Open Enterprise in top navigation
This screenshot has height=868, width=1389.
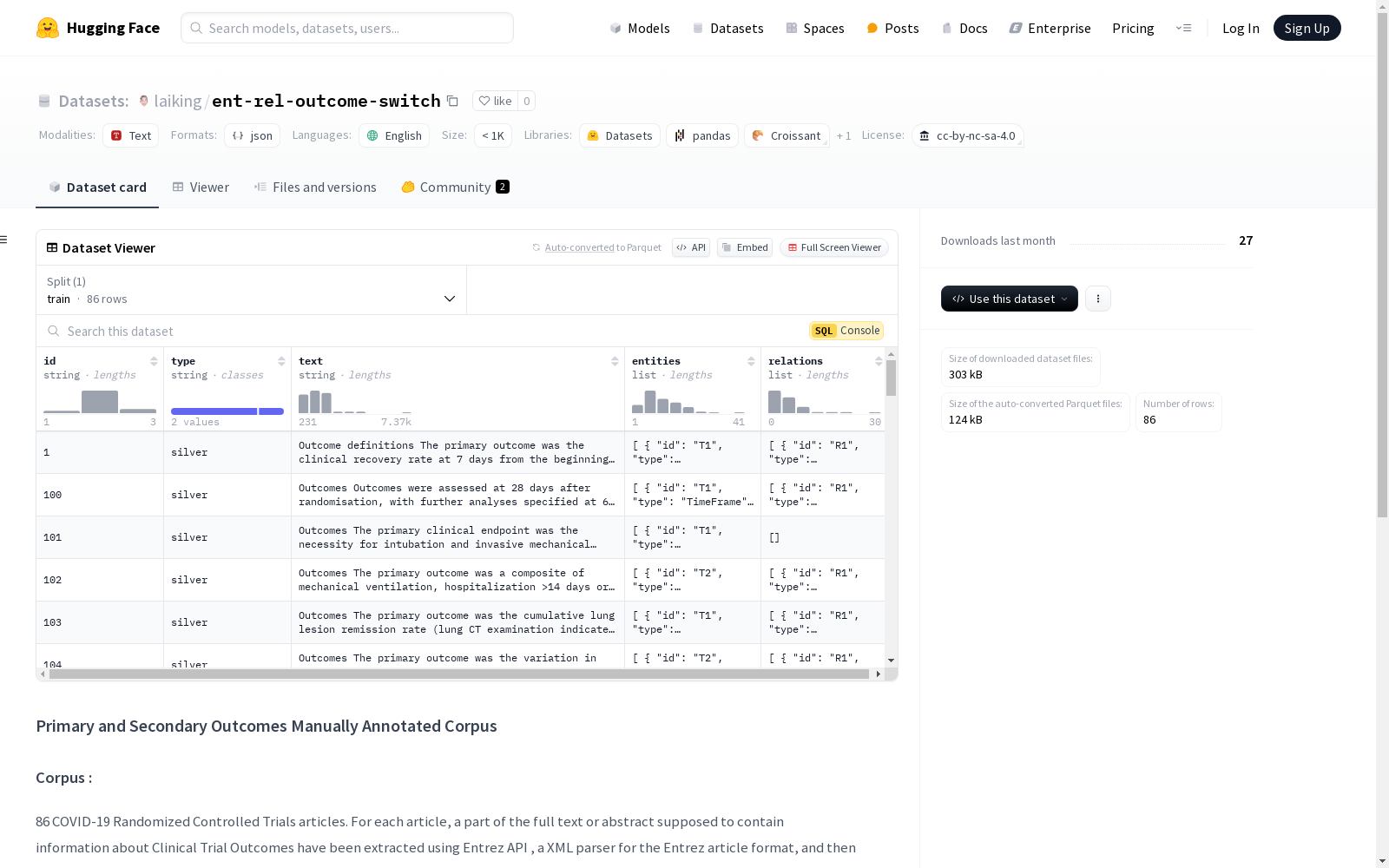tap(1050, 28)
